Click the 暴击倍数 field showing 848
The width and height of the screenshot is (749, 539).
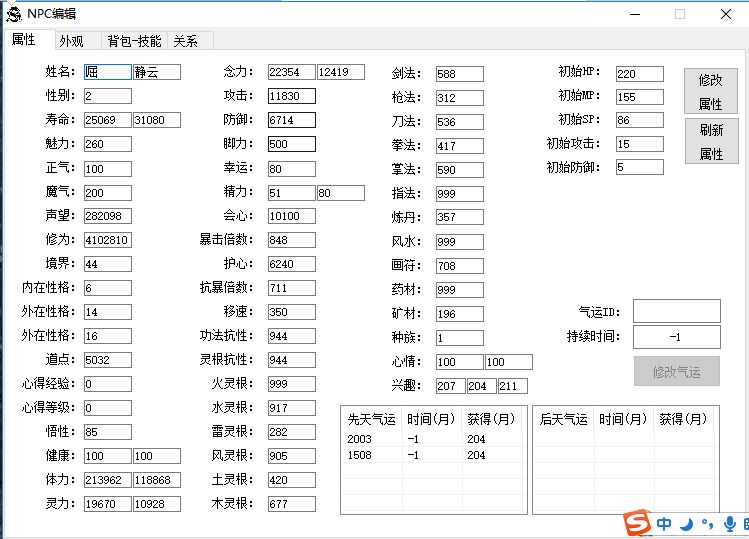(x=291, y=240)
